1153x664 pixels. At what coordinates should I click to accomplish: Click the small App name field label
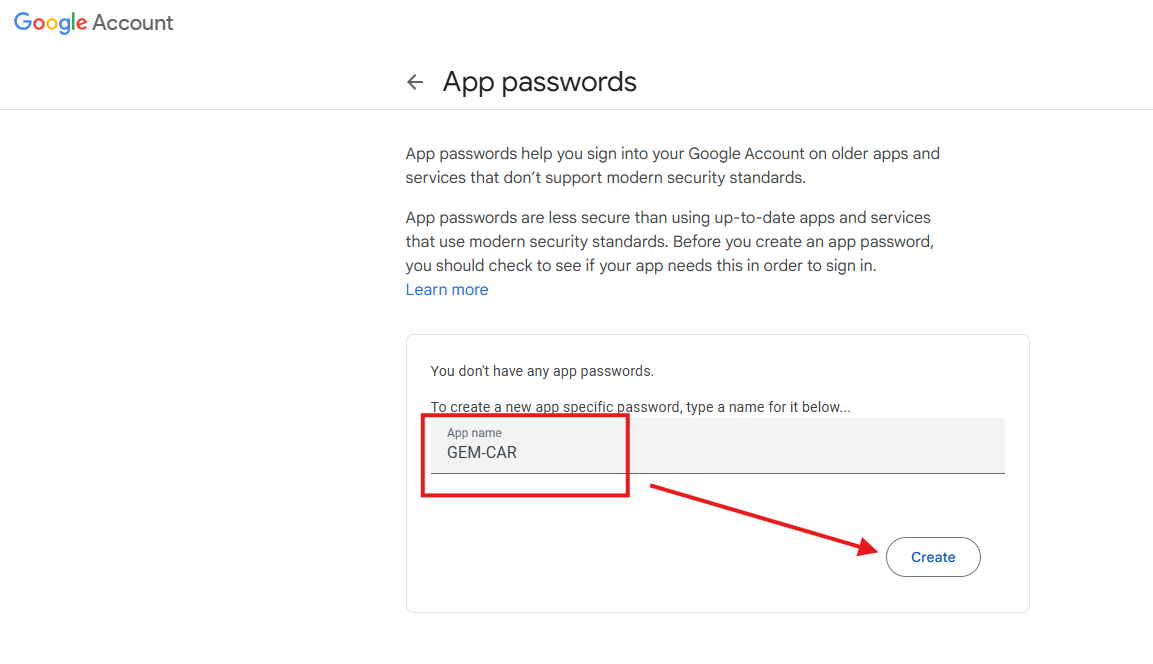pos(474,433)
